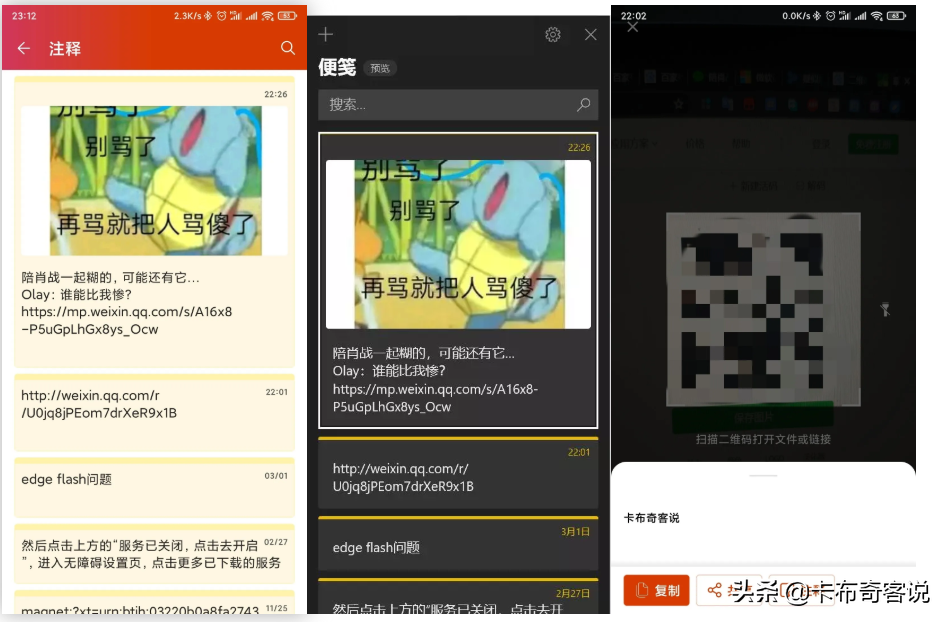Tap the Wi-Fi icon in the right phone's status bar
Image resolution: width=948 pixels, height=622 pixels.
click(x=877, y=16)
